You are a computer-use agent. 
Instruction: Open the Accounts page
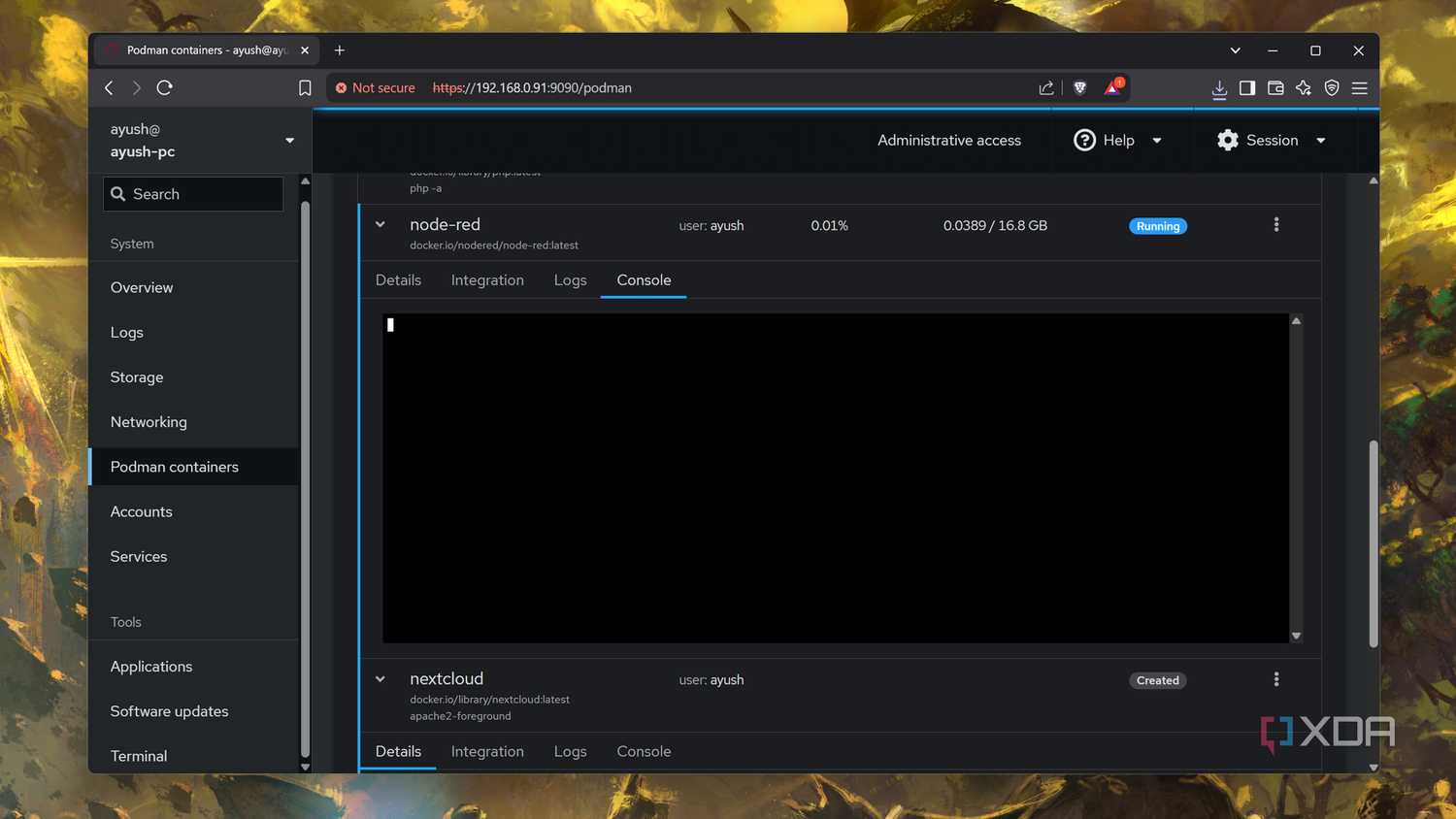[141, 511]
